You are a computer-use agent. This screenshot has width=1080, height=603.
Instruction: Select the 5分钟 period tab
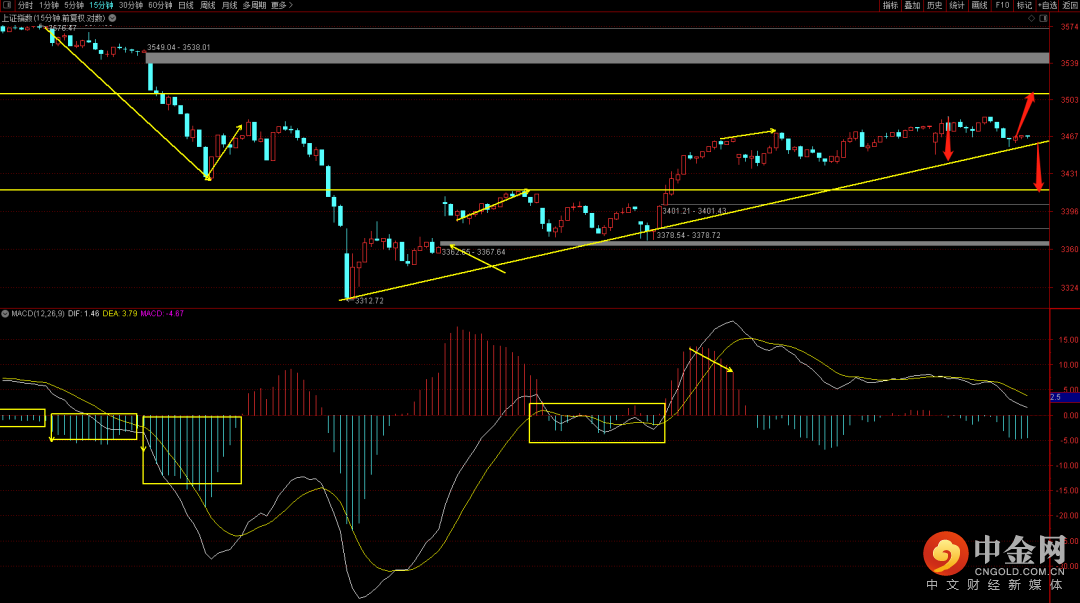74,5
